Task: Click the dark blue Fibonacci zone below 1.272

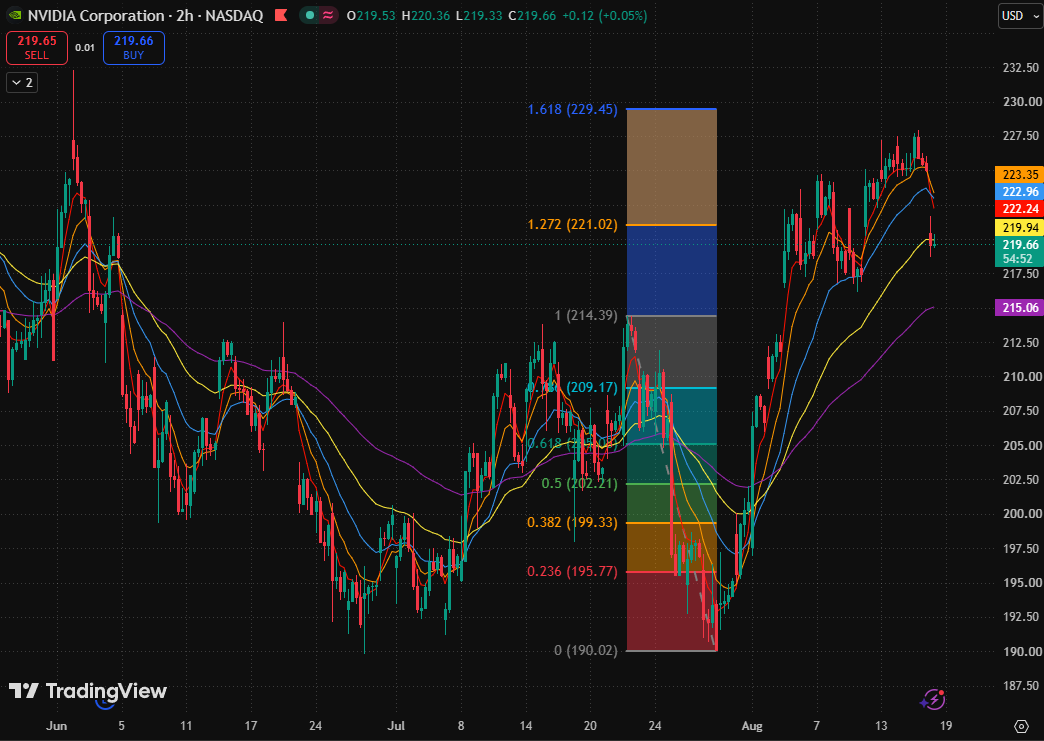Action: pos(672,270)
